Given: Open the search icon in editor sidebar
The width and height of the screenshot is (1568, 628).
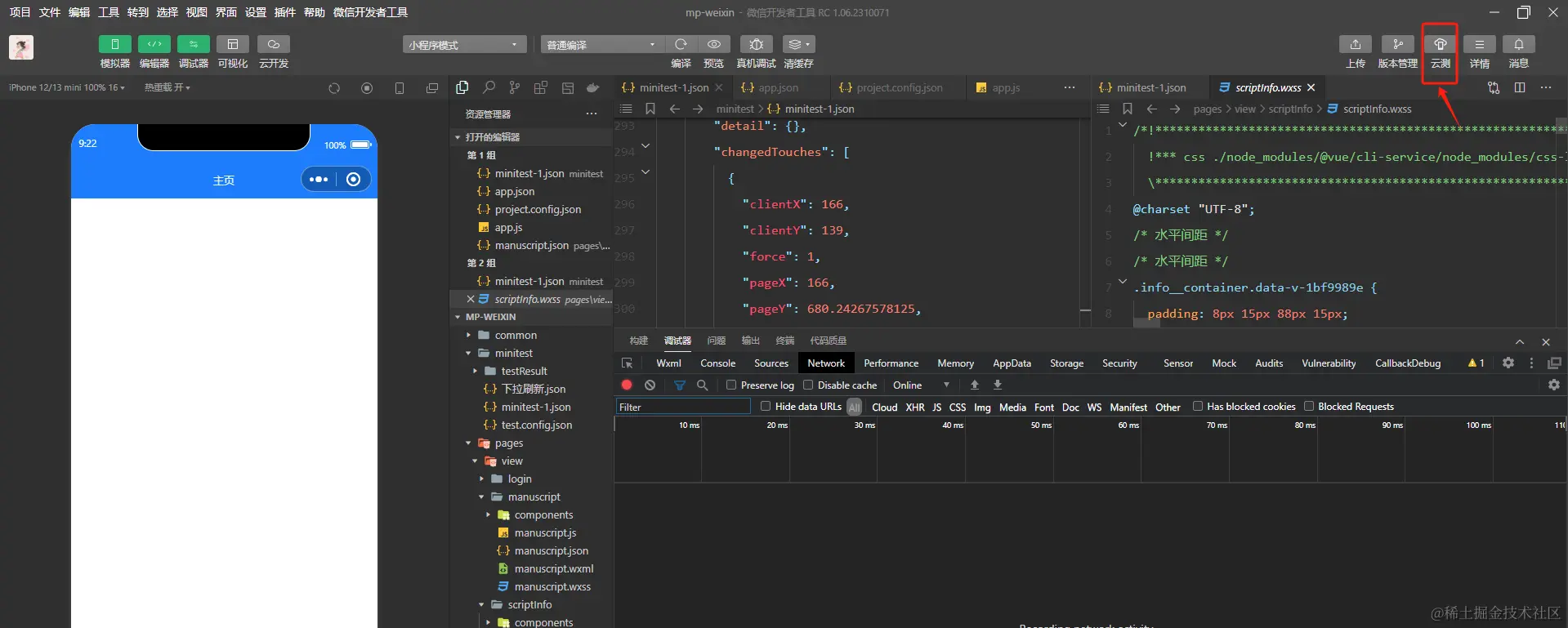Looking at the screenshot, I should click(489, 87).
